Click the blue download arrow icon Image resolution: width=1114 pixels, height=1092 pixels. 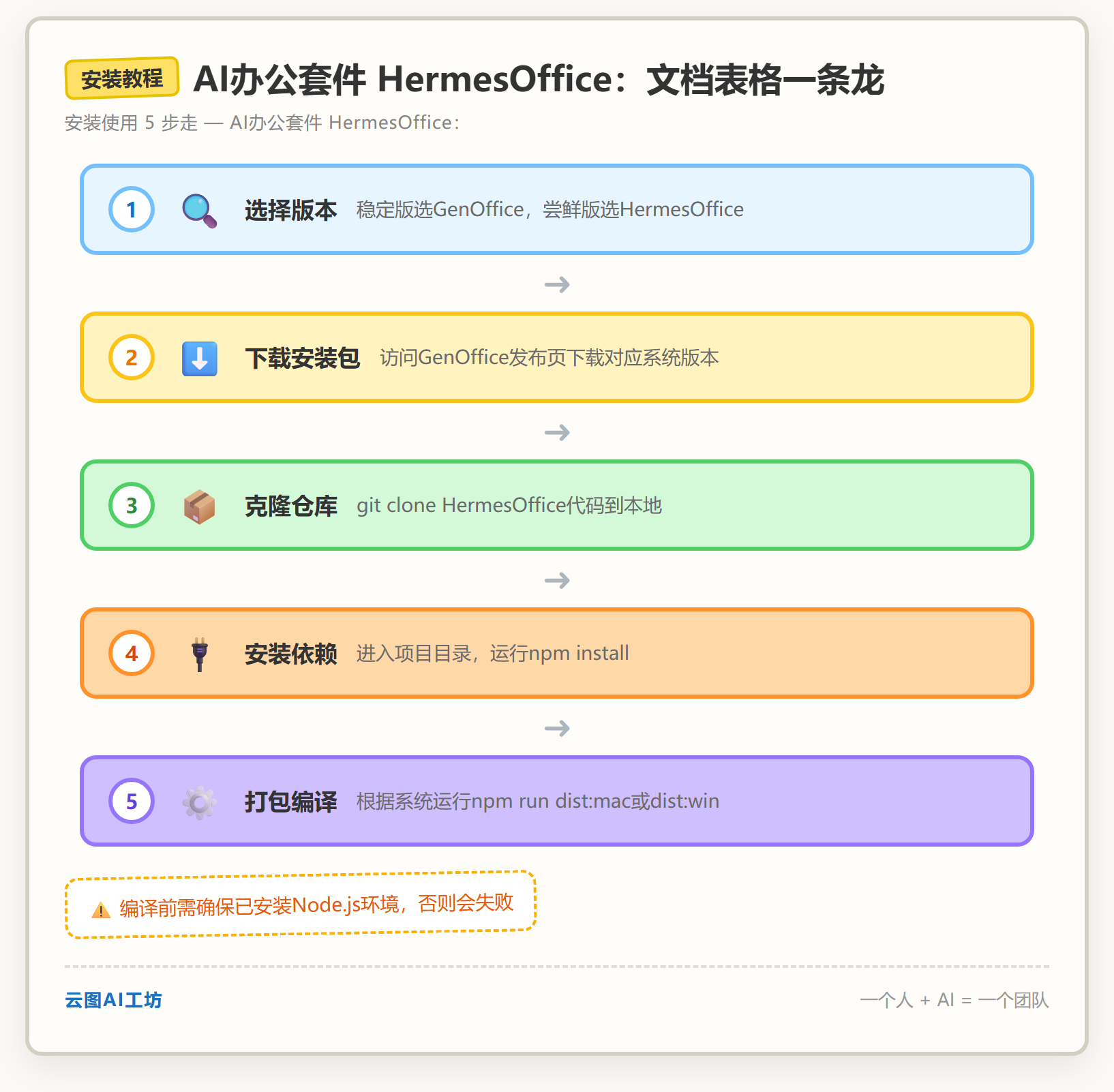(200, 359)
